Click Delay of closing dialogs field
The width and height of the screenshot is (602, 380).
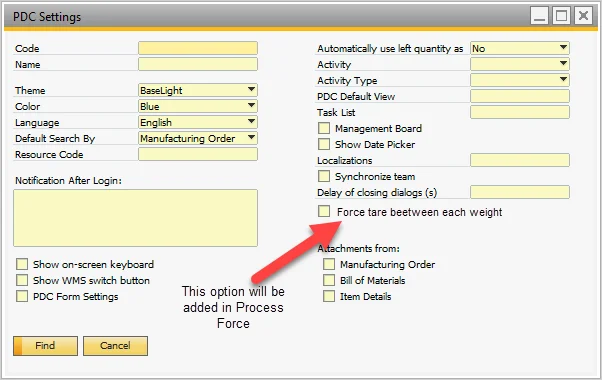[x=520, y=192]
